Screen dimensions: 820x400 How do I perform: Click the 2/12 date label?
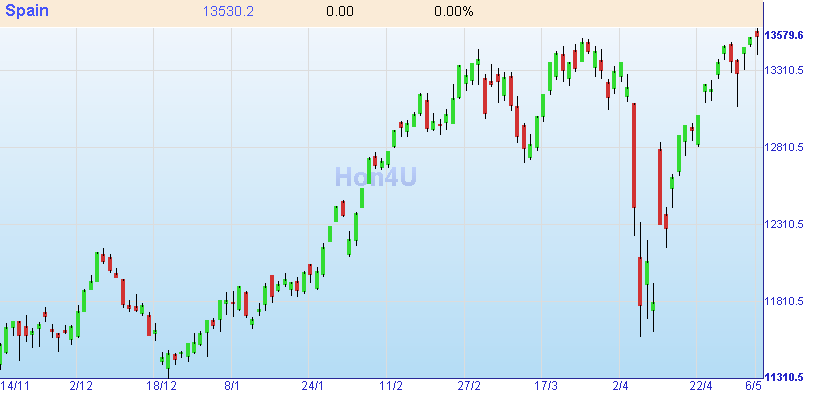point(81,386)
